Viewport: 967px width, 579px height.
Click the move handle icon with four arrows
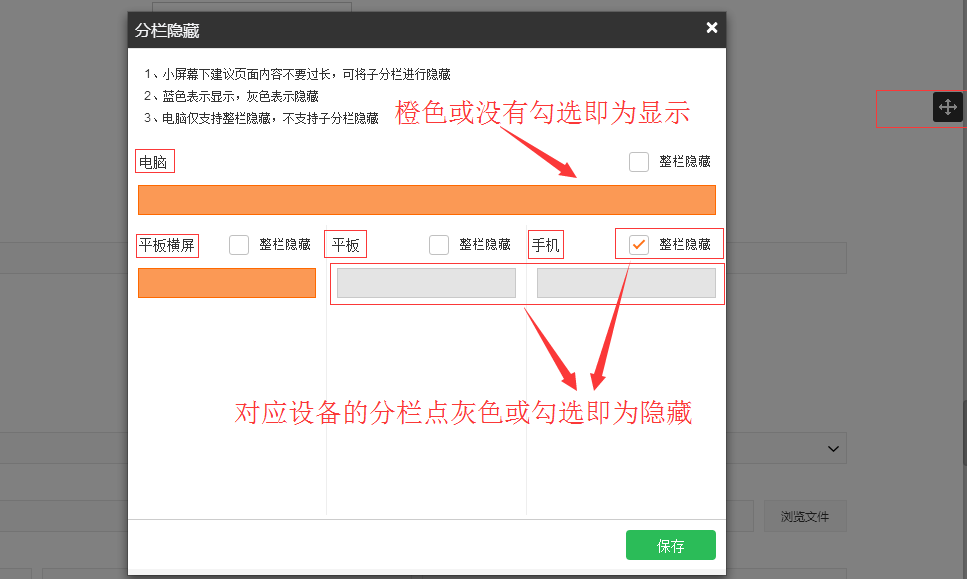pos(947,107)
